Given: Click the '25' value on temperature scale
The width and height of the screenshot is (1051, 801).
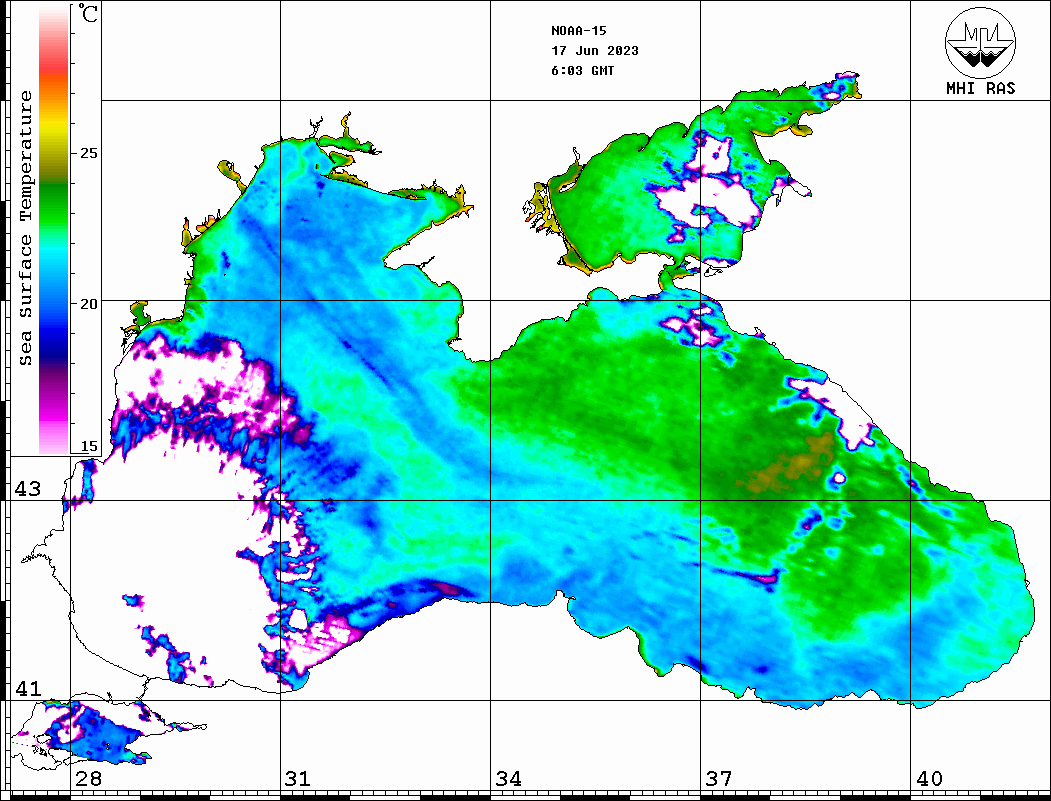Looking at the screenshot, I should click(x=88, y=153).
